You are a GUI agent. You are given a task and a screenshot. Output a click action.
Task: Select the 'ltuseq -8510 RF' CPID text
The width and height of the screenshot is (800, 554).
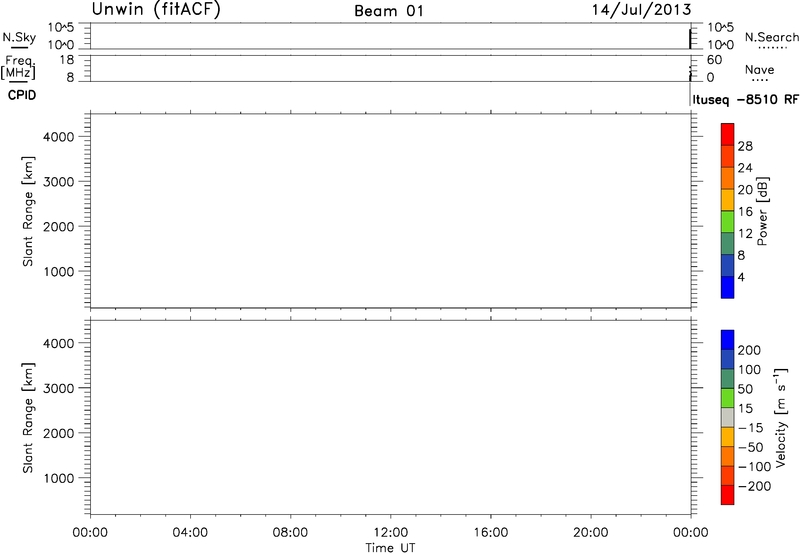[x=745, y=99]
